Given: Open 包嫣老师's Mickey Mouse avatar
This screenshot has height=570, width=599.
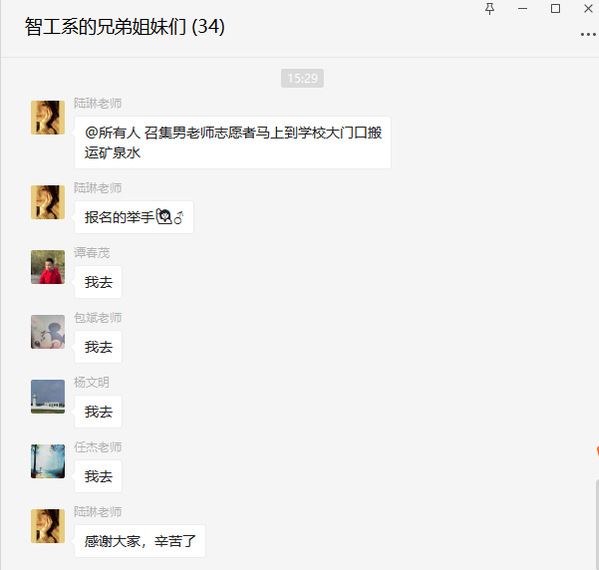Looking at the screenshot, I should 48,332.
